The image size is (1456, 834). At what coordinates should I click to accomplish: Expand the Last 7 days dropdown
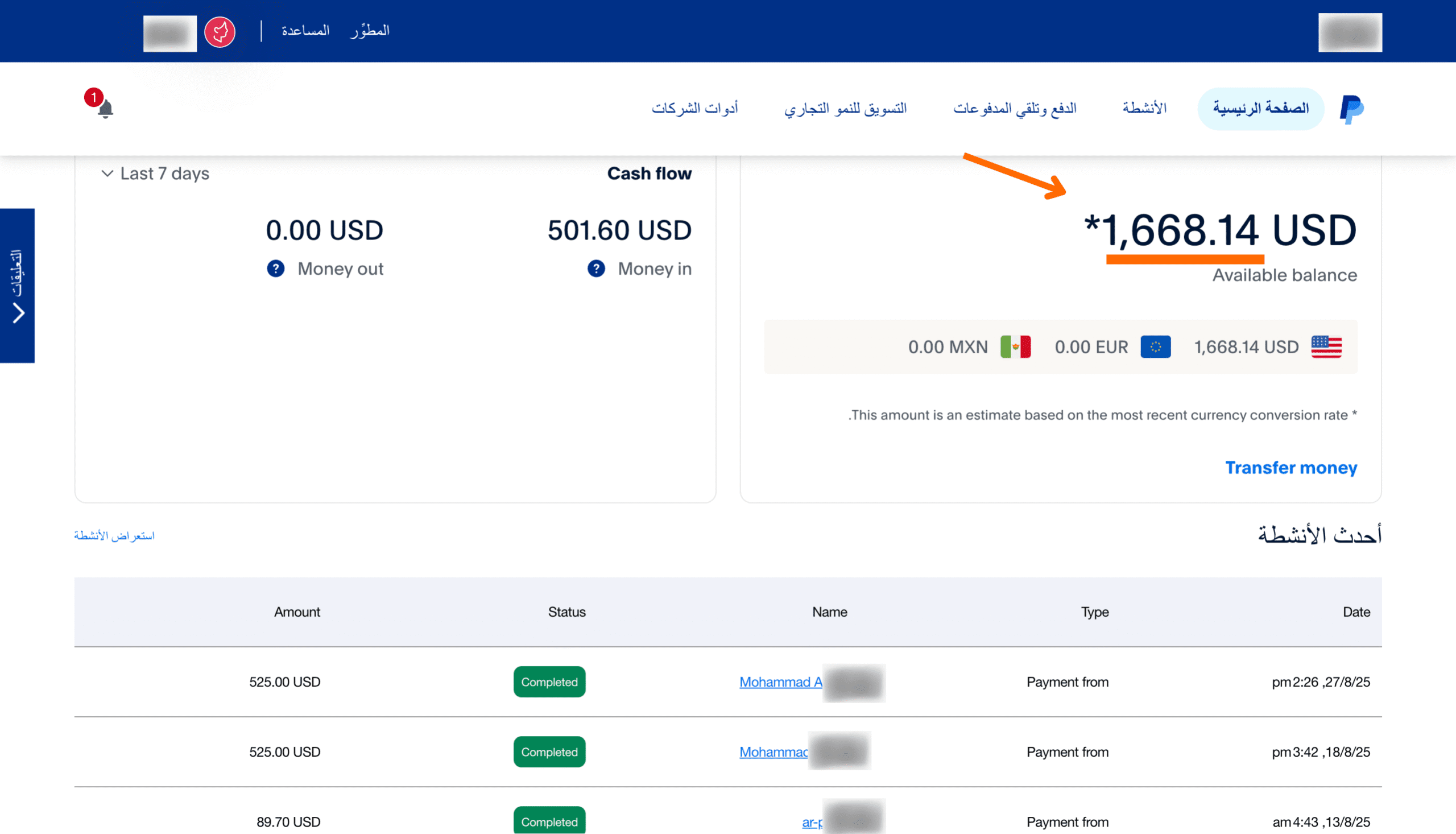(x=155, y=174)
